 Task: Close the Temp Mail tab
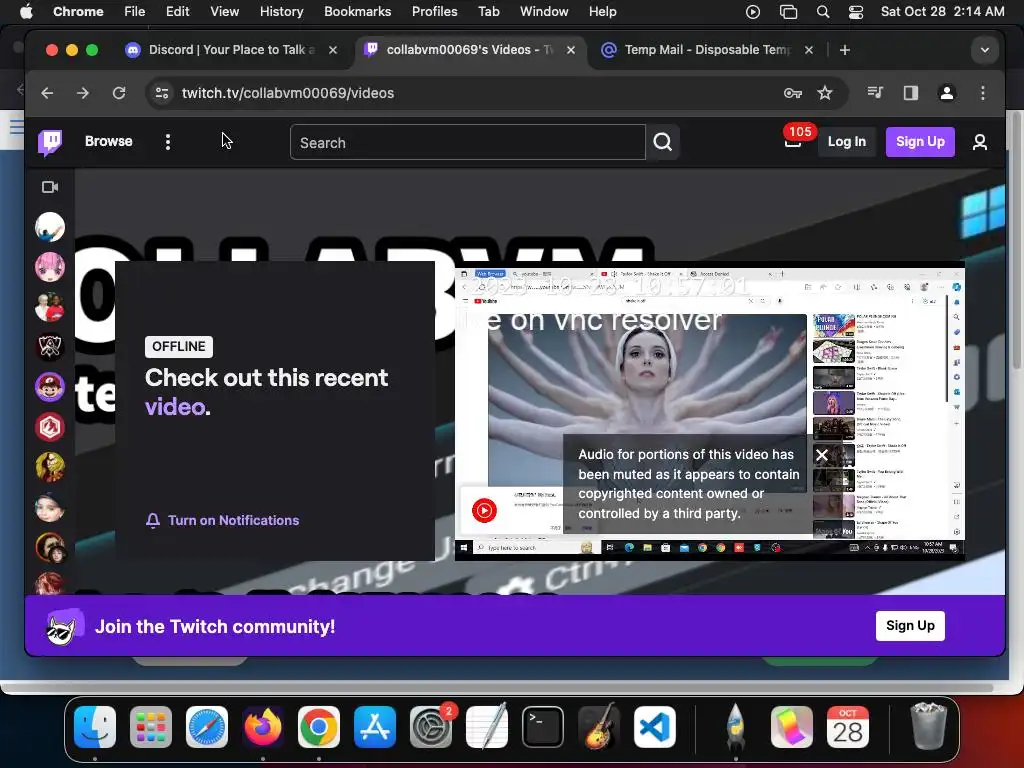(809, 50)
